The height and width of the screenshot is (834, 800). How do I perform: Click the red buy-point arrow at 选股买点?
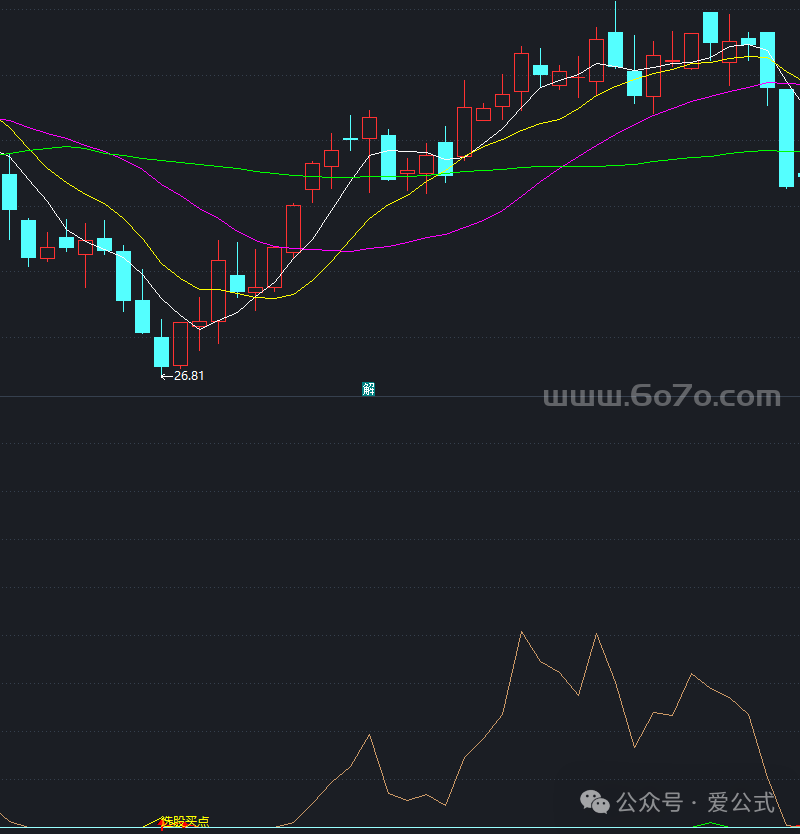(x=164, y=824)
